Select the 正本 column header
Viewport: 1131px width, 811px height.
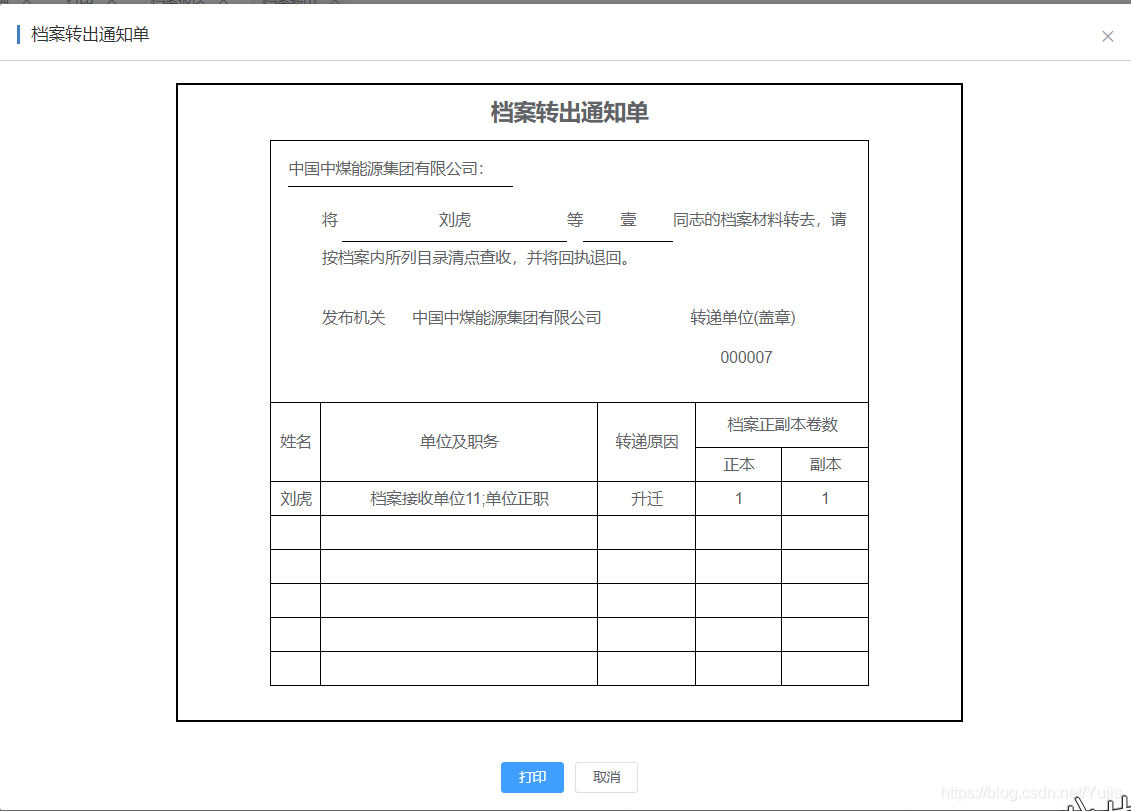[x=737, y=464]
